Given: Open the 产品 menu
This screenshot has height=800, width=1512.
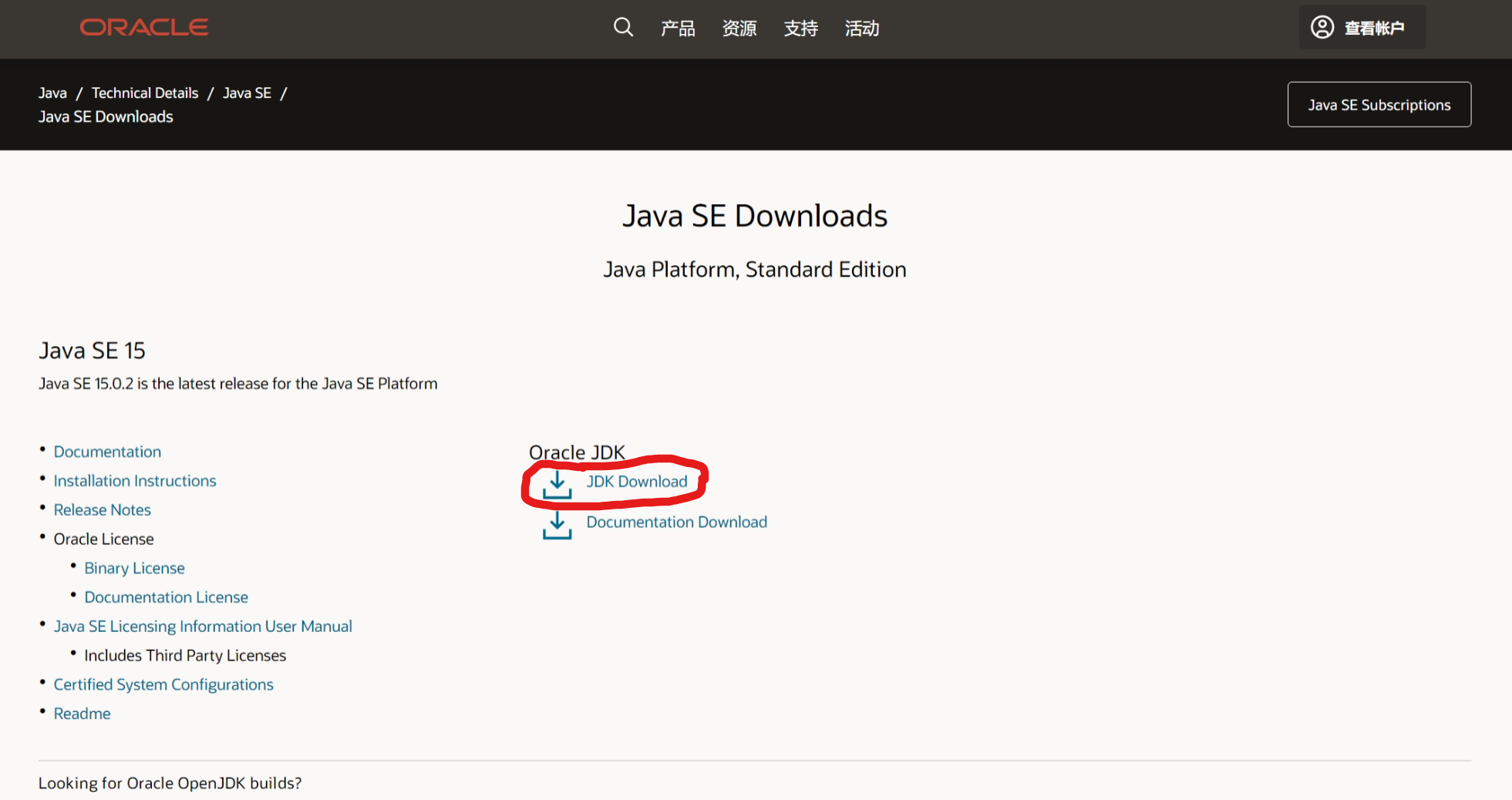Looking at the screenshot, I should [678, 29].
